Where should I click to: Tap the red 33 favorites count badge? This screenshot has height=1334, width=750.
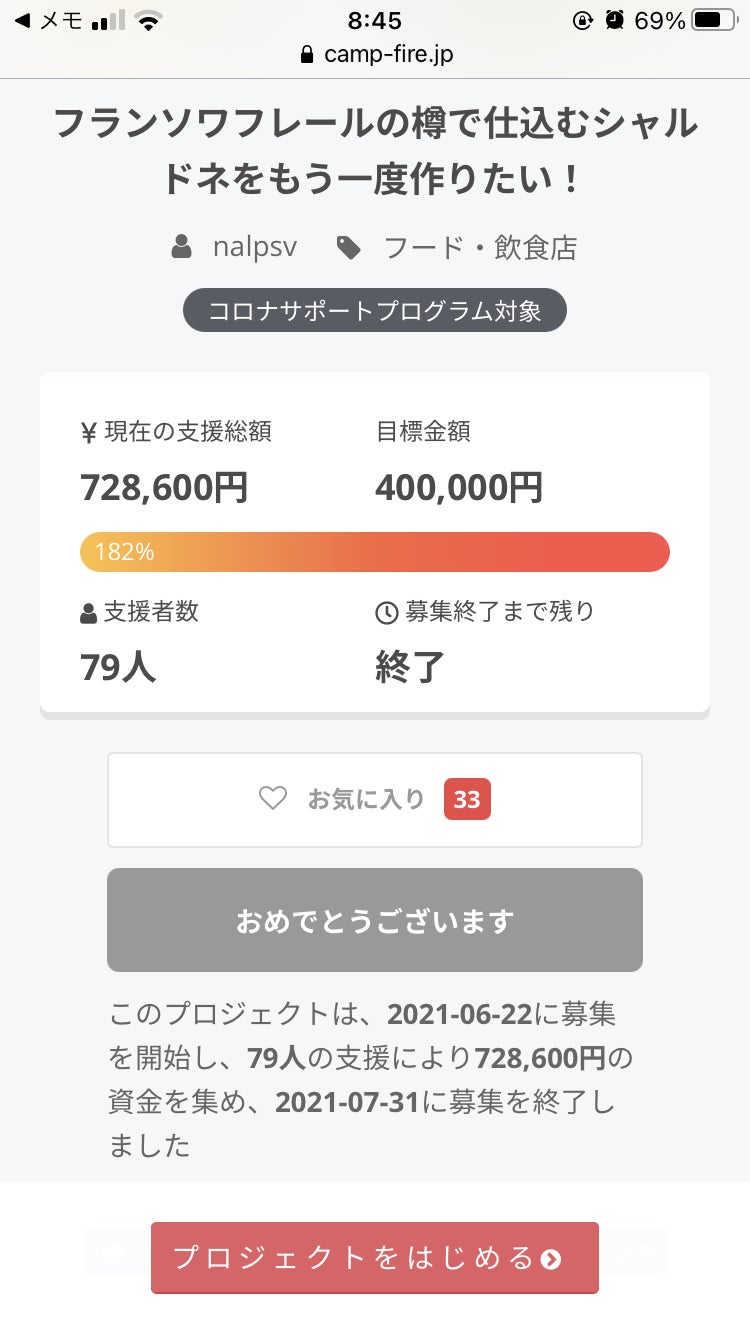click(467, 800)
